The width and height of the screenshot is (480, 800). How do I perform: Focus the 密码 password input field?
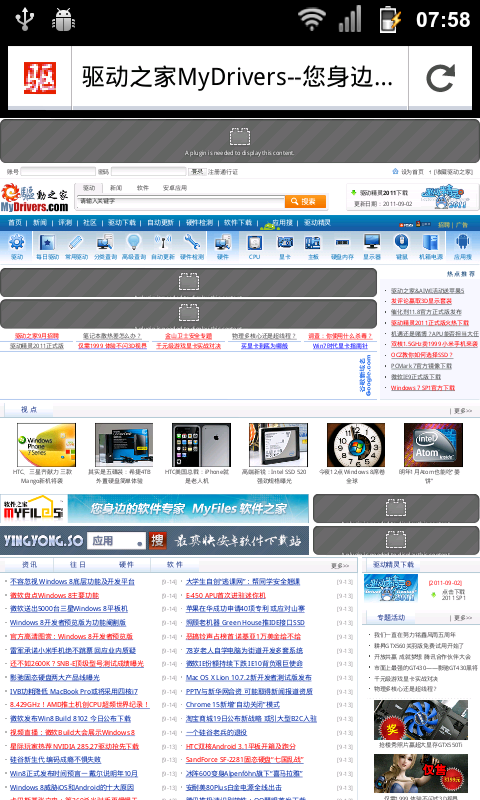[148, 171]
